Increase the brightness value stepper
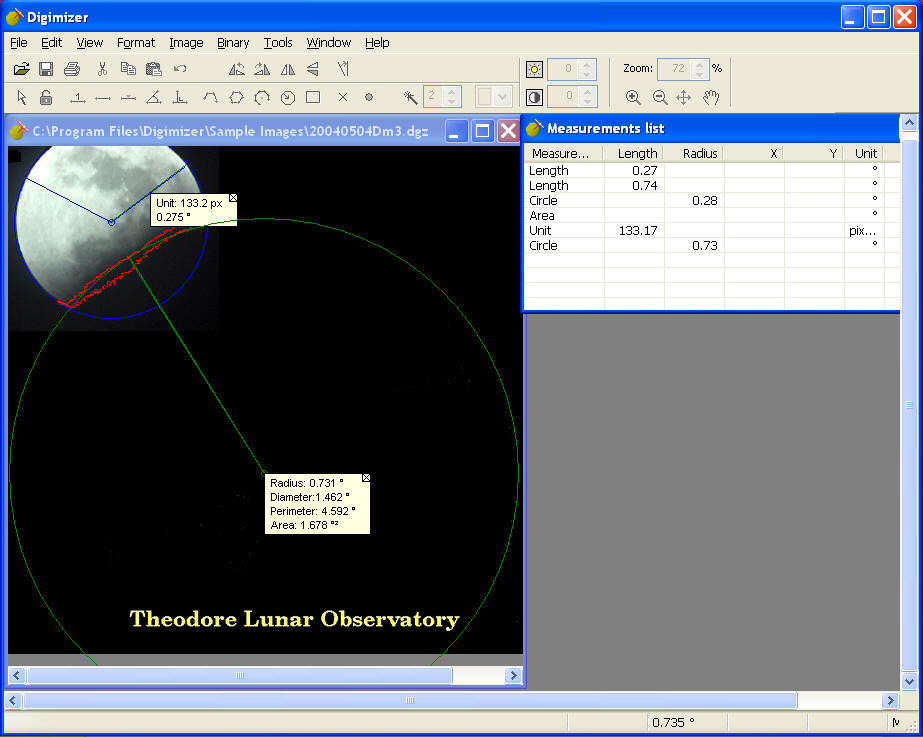 click(587, 64)
